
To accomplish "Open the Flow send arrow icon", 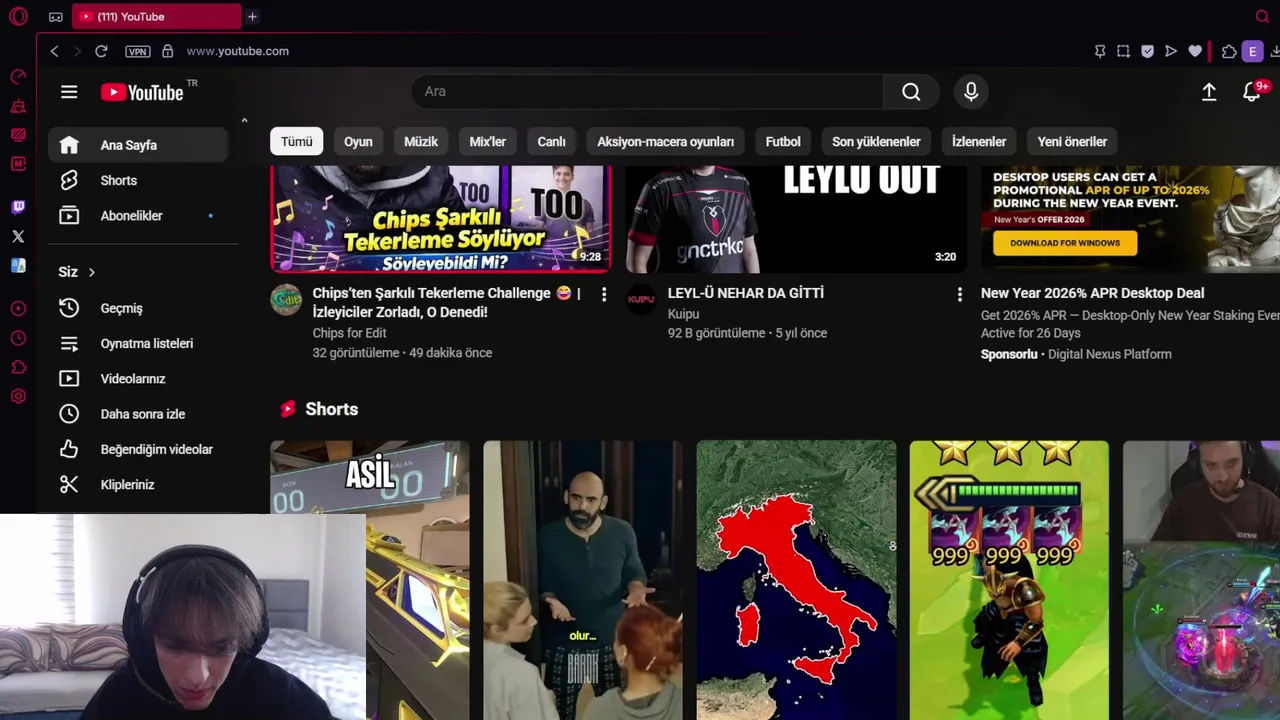I will (x=1171, y=51).
